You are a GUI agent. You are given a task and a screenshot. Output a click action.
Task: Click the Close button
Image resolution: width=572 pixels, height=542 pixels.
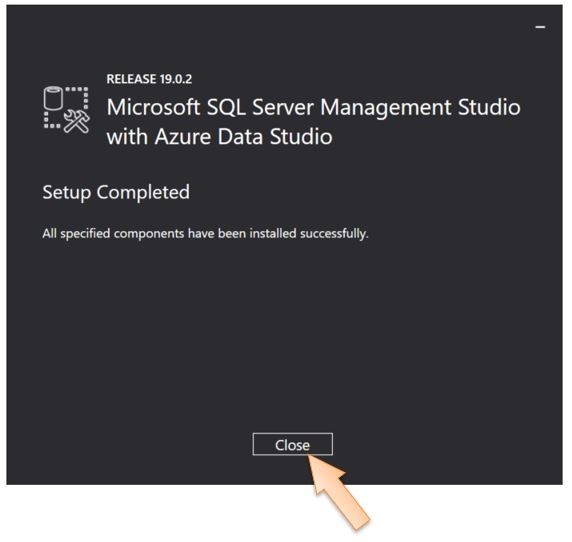pyautogui.click(x=293, y=444)
